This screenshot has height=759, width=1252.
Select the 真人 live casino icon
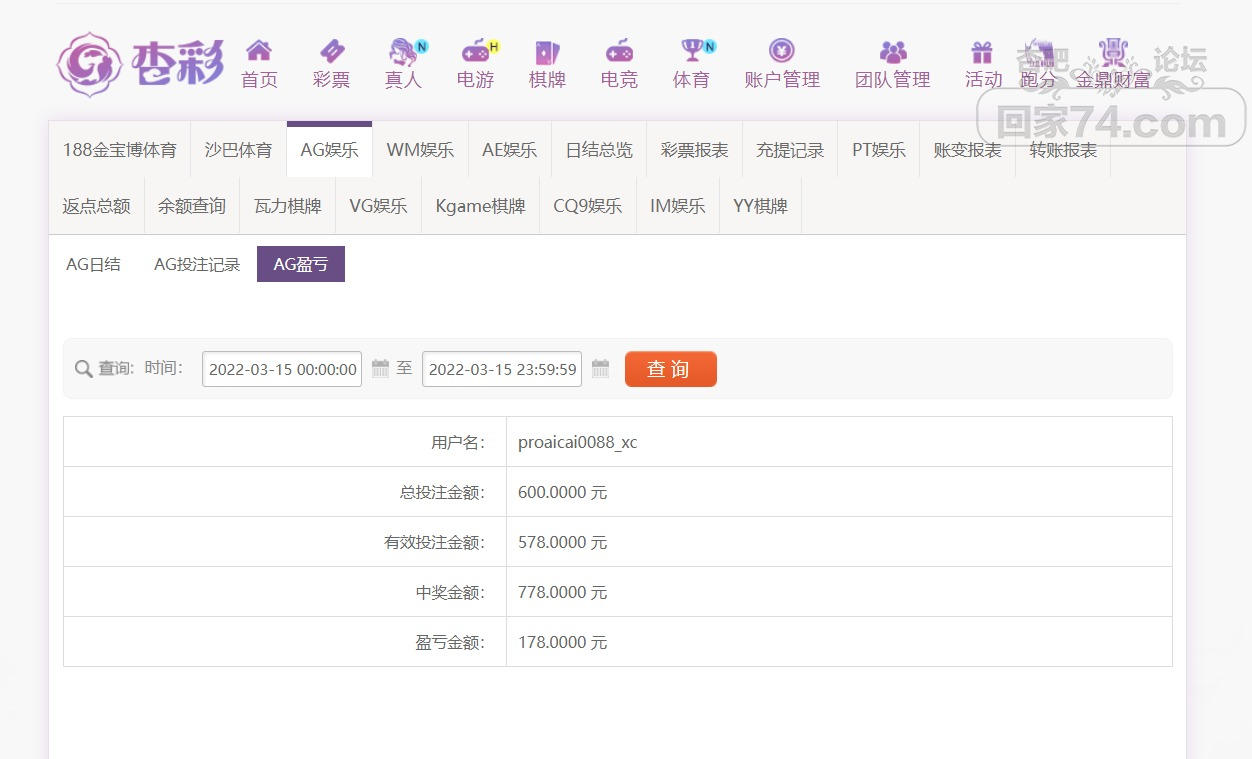pyautogui.click(x=404, y=51)
